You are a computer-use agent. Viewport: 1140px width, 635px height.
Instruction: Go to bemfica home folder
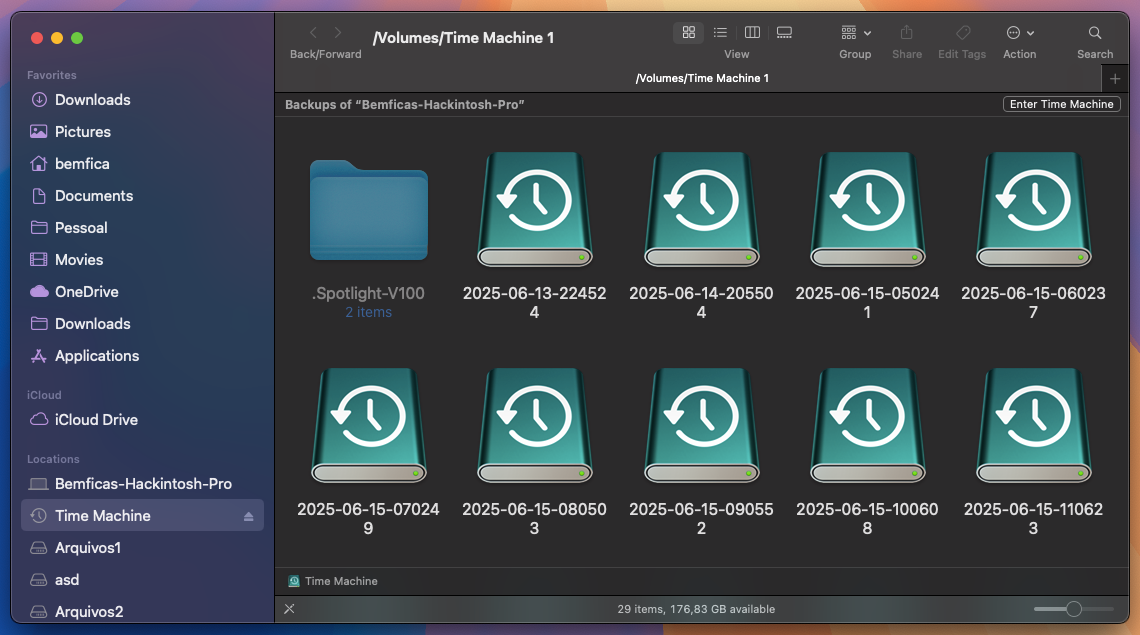(142, 164)
